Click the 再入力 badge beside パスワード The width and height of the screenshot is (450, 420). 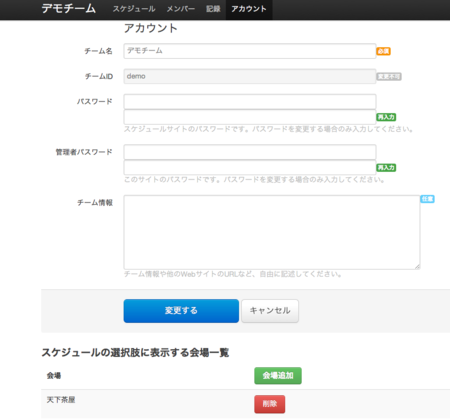pyautogui.click(x=386, y=117)
